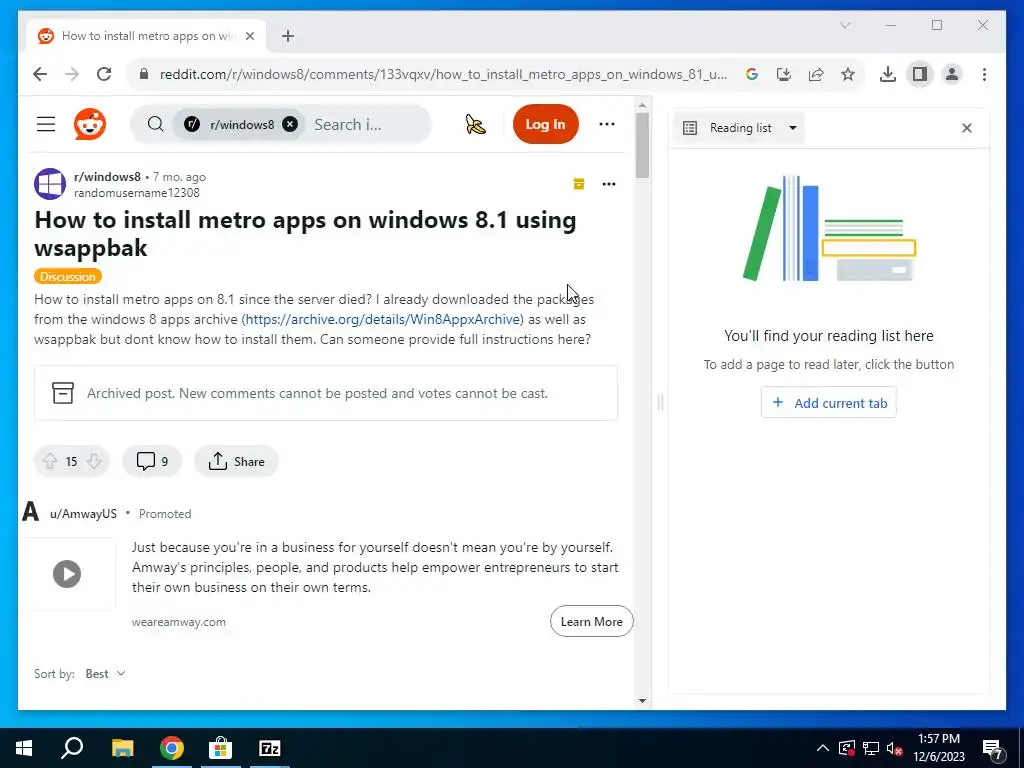Go to the Reddit home logo

tap(90, 124)
